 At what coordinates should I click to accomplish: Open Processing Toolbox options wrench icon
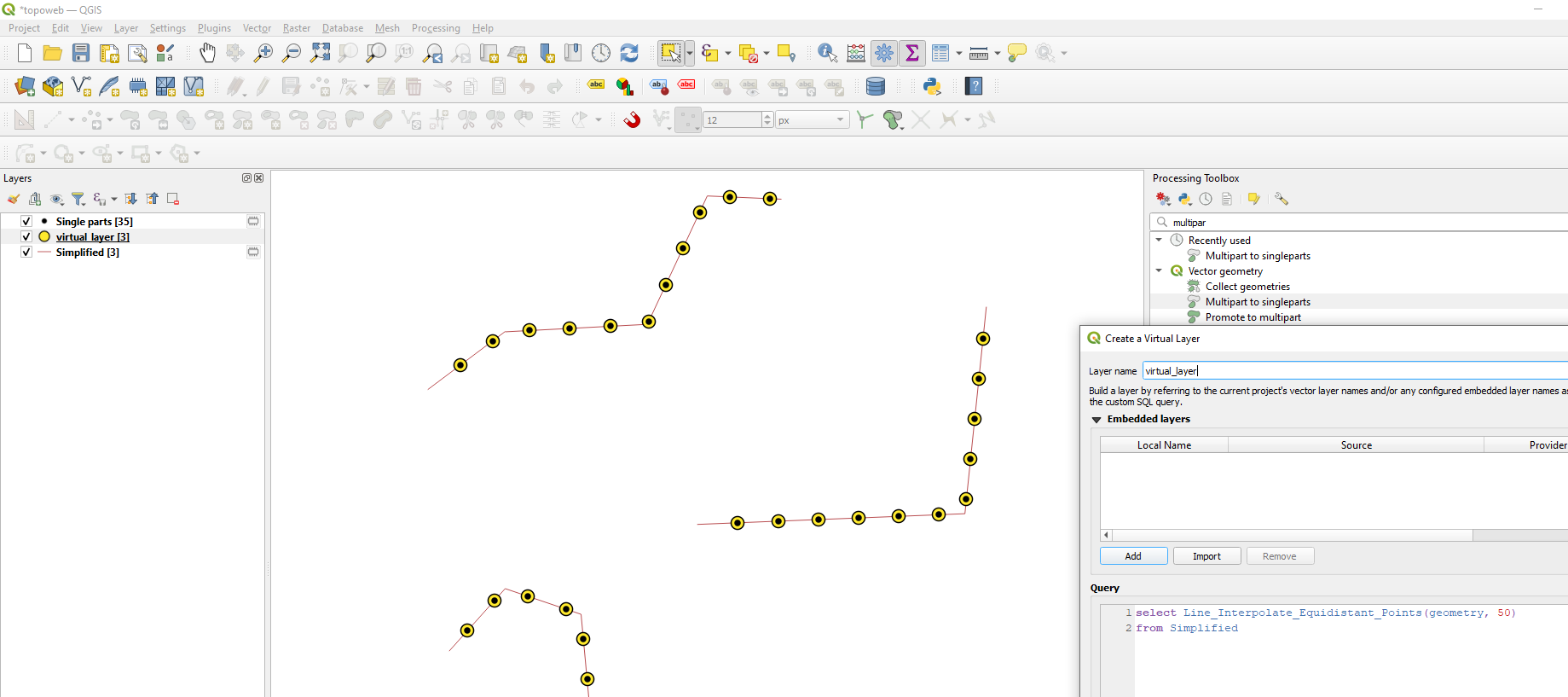[1282, 199]
